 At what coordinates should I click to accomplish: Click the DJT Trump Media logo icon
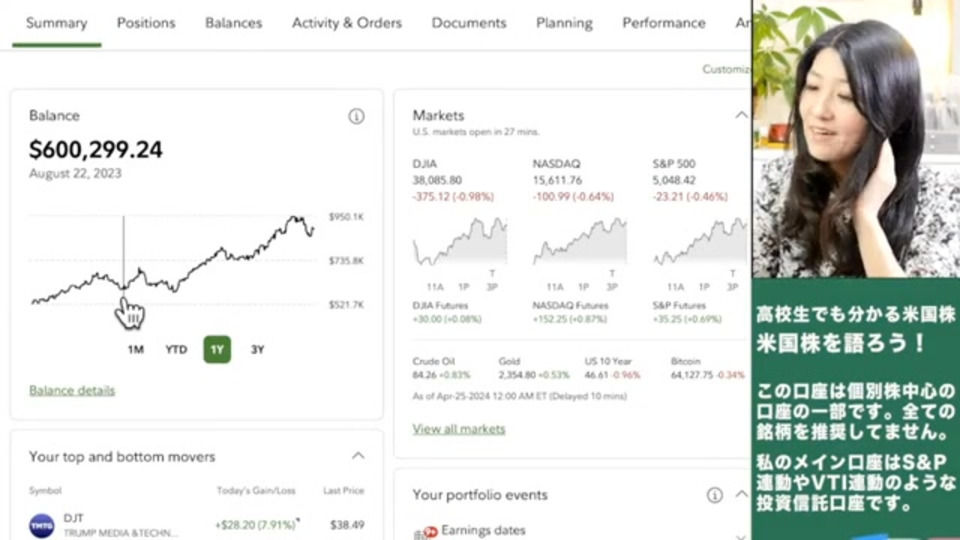42,525
